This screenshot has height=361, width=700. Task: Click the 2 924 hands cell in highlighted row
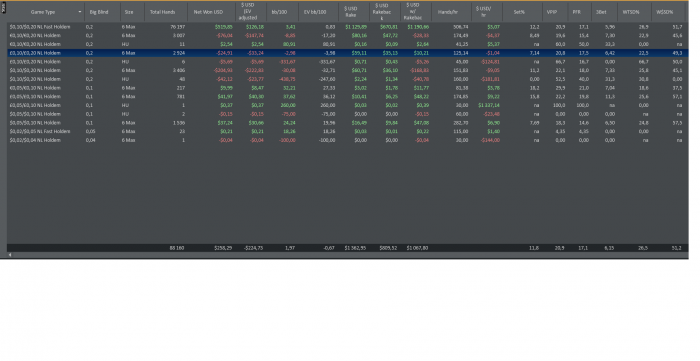pyautogui.click(x=179, y=53)
